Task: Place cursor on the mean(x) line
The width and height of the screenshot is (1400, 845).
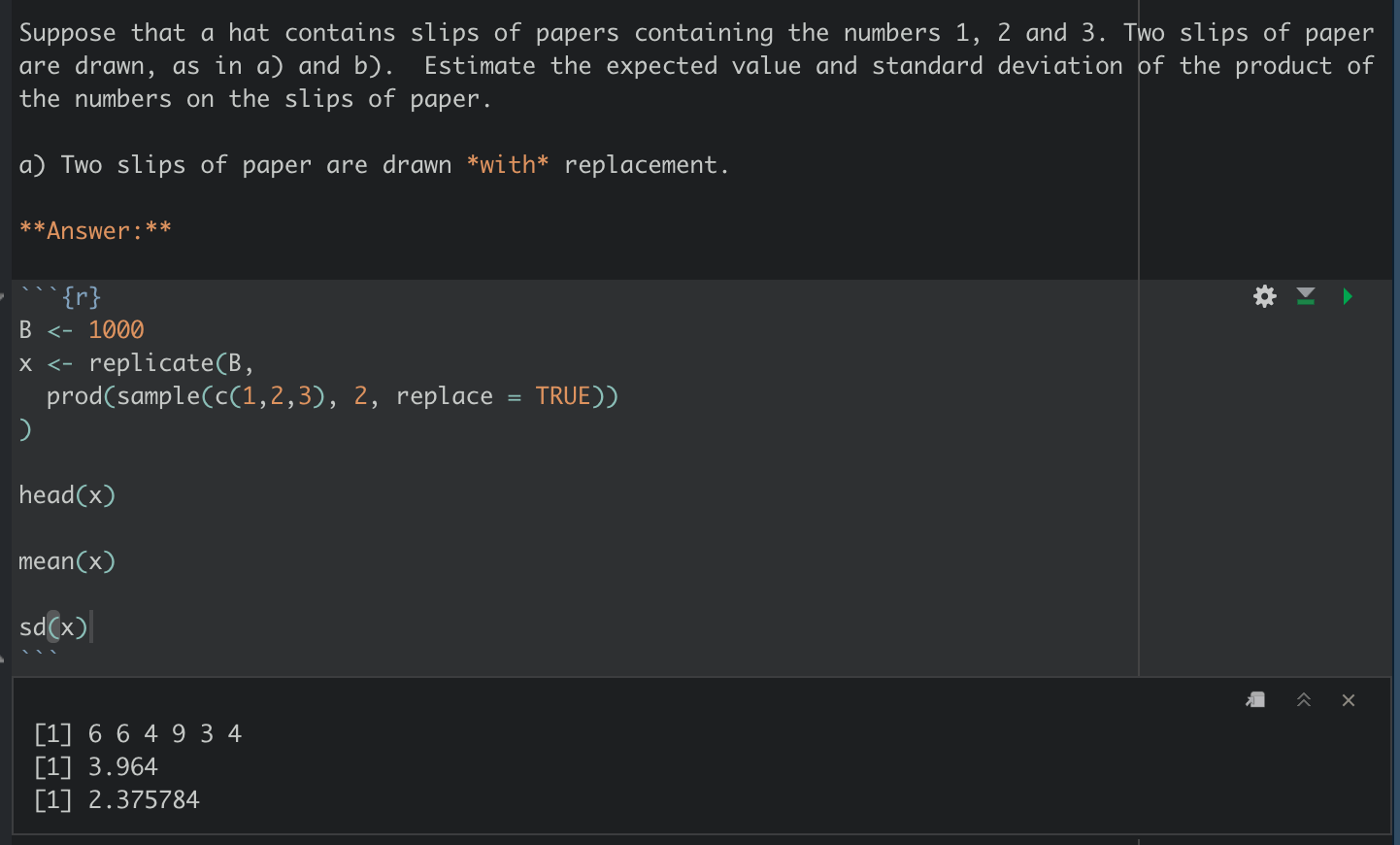Action: pos(67,561)
